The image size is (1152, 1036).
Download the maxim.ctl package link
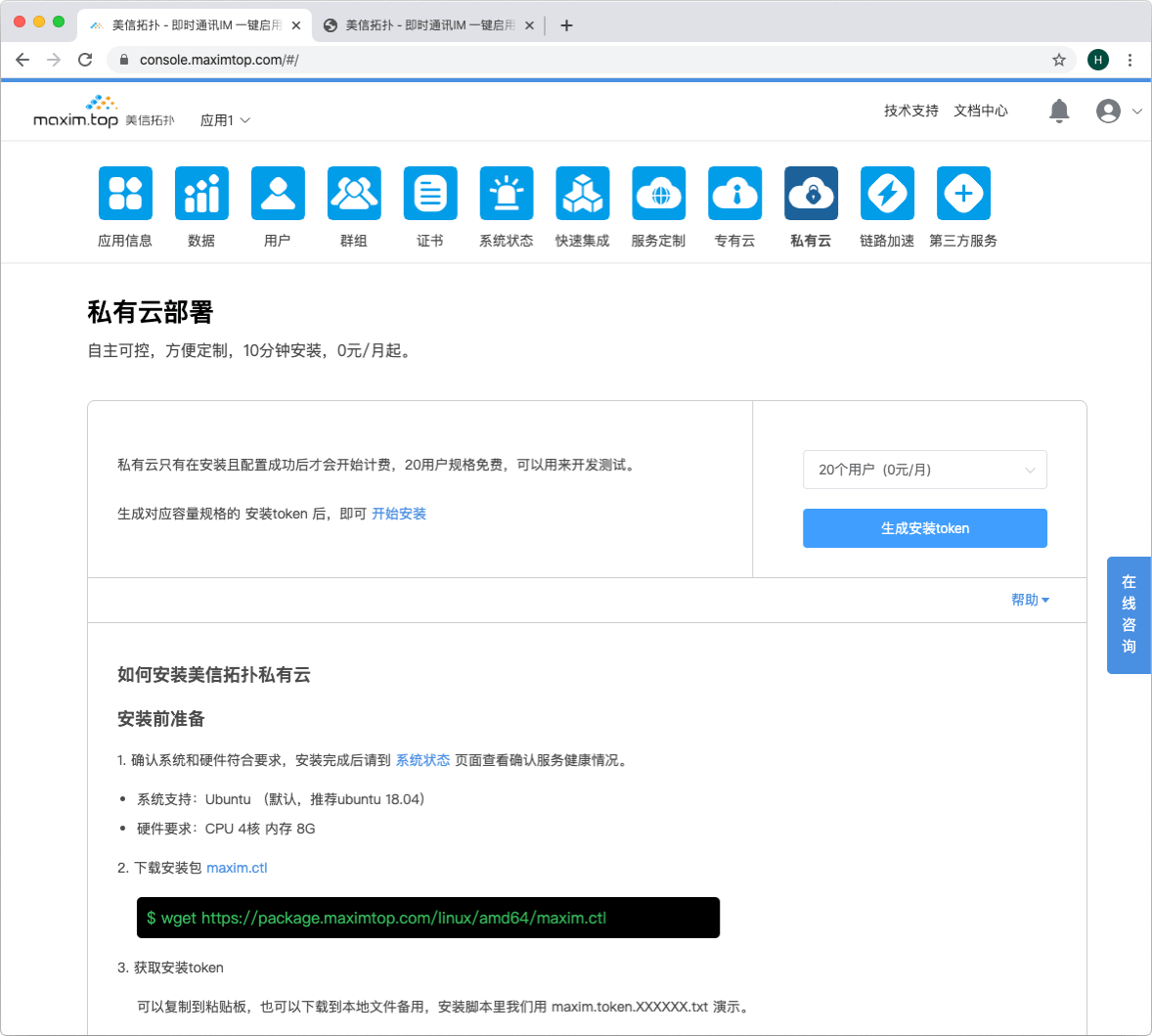237,868
